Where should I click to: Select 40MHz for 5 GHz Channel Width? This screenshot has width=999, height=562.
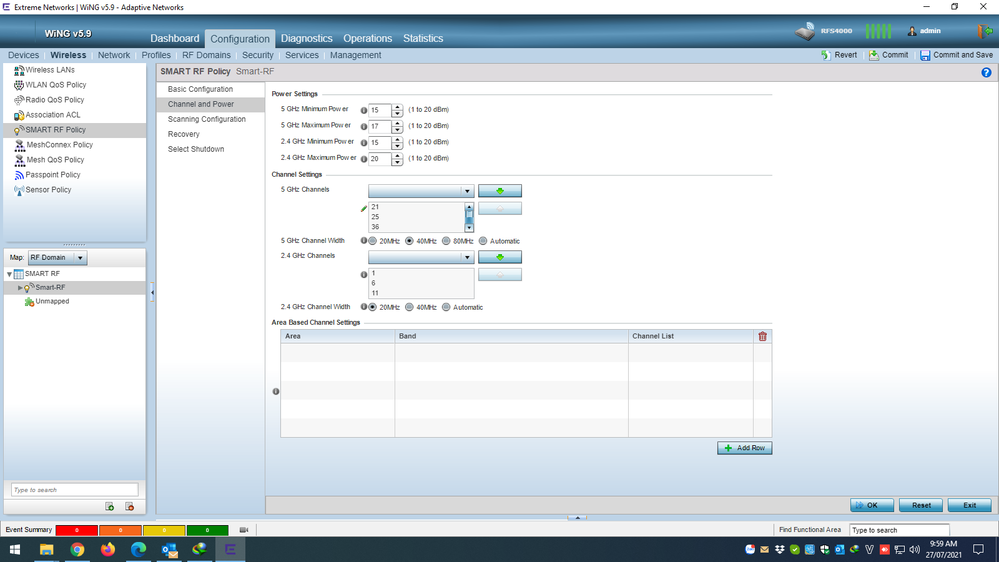410,241
